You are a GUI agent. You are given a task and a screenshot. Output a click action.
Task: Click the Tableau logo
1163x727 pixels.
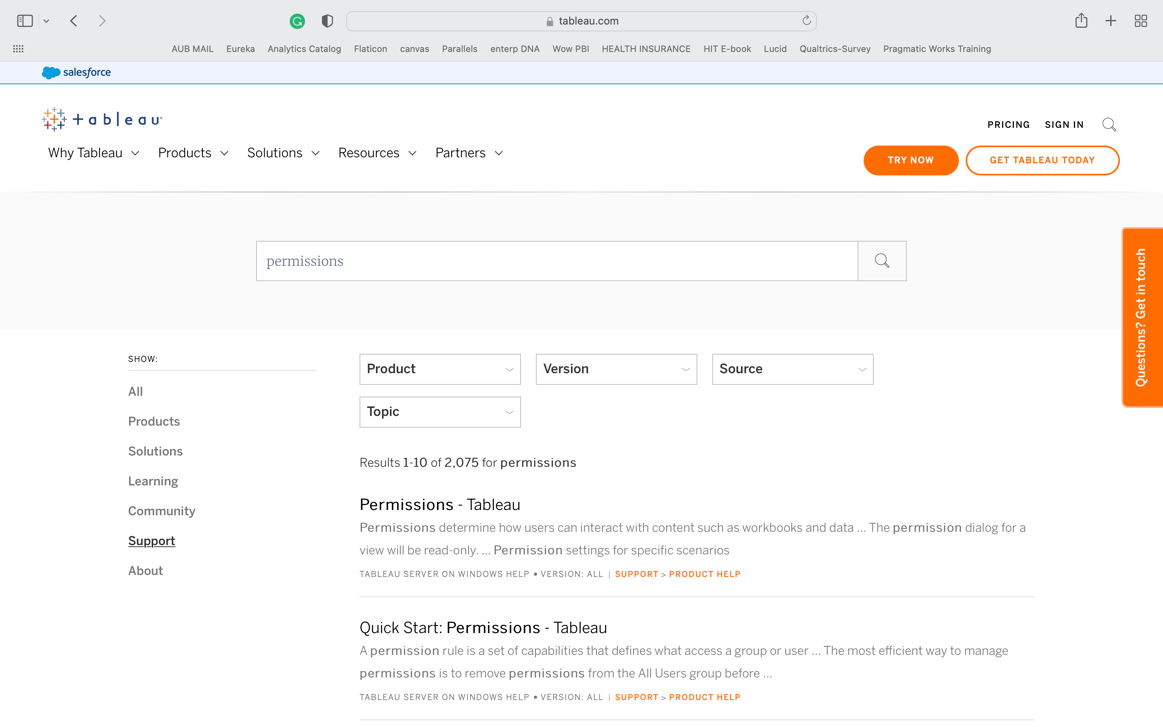(x=102, y=119)
